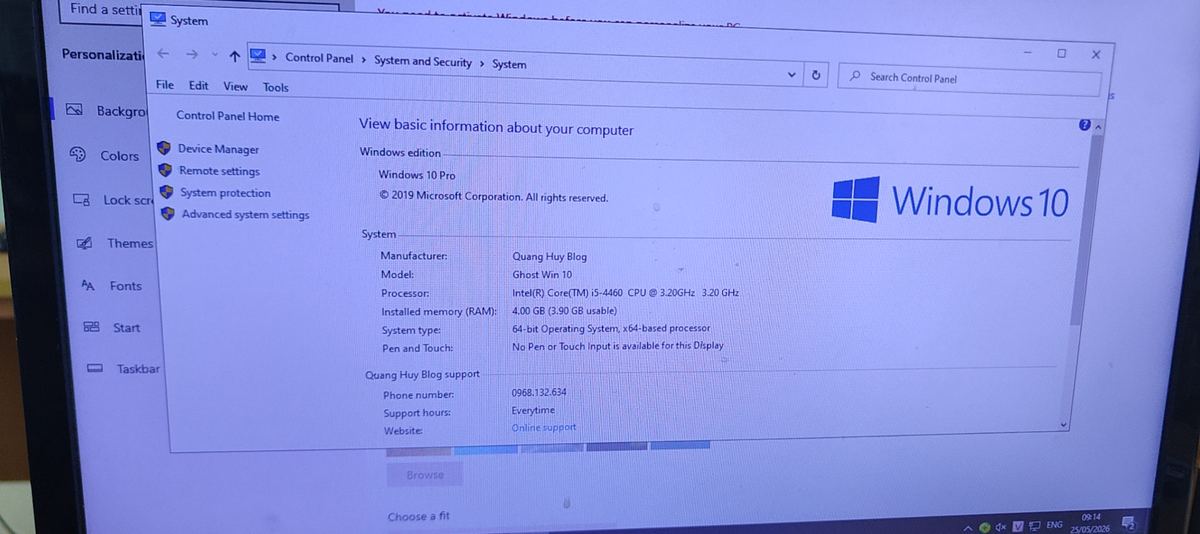
Task: Click the shield icon beside Device Manager
Action: 165,148
